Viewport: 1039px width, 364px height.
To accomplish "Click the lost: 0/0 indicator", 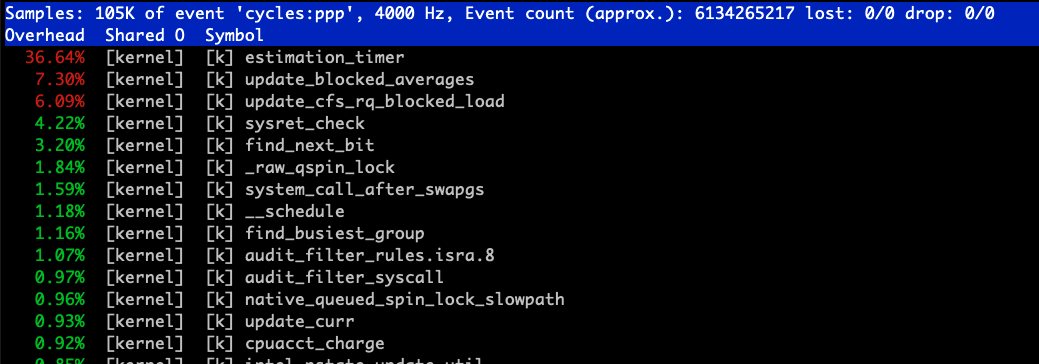I will (850, 13).
